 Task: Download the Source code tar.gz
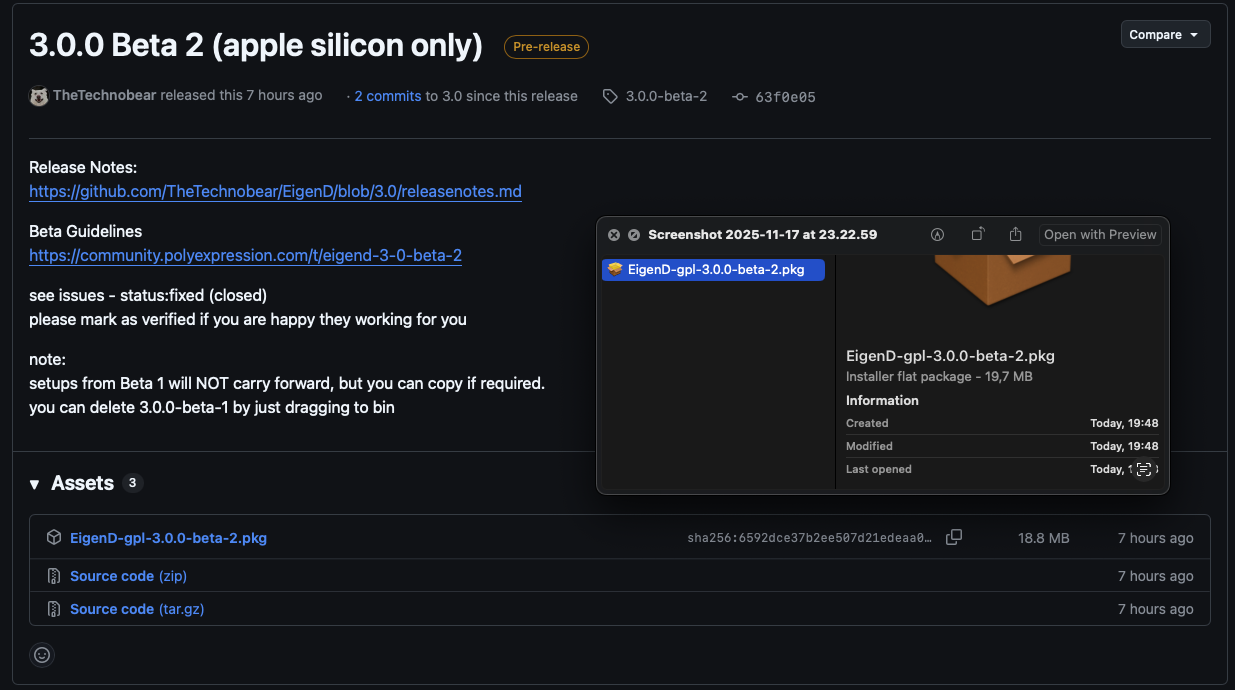(x=137, y=609)
